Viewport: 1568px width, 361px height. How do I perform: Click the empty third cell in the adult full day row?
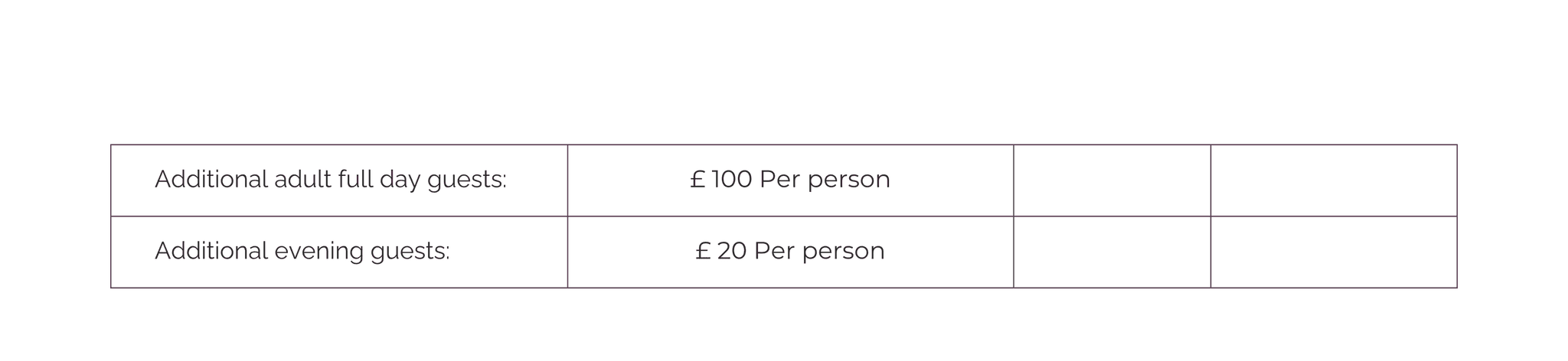(x=1112, y=180)
